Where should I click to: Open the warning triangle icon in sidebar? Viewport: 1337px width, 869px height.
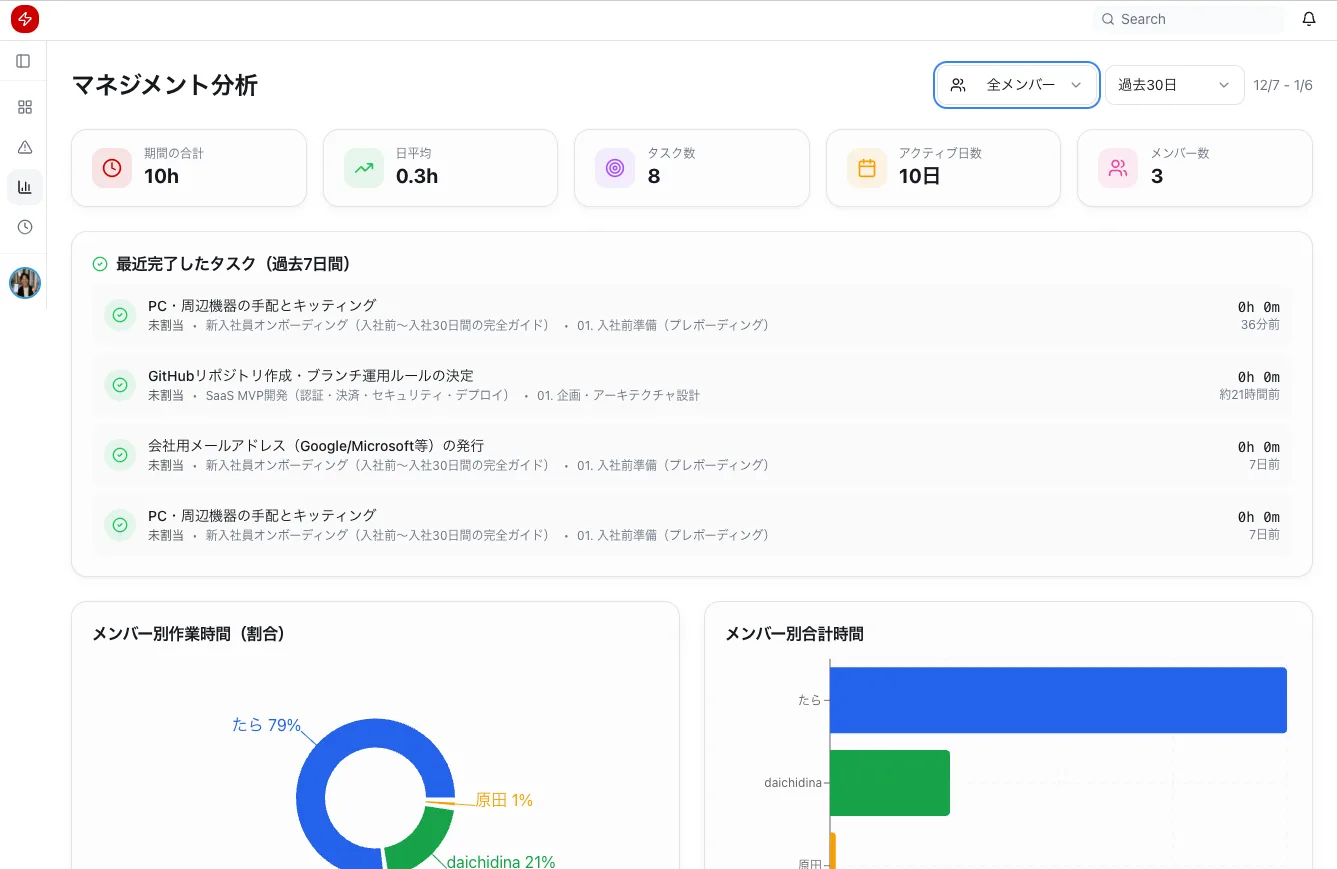pyautogui.click(x=25, y=147)
